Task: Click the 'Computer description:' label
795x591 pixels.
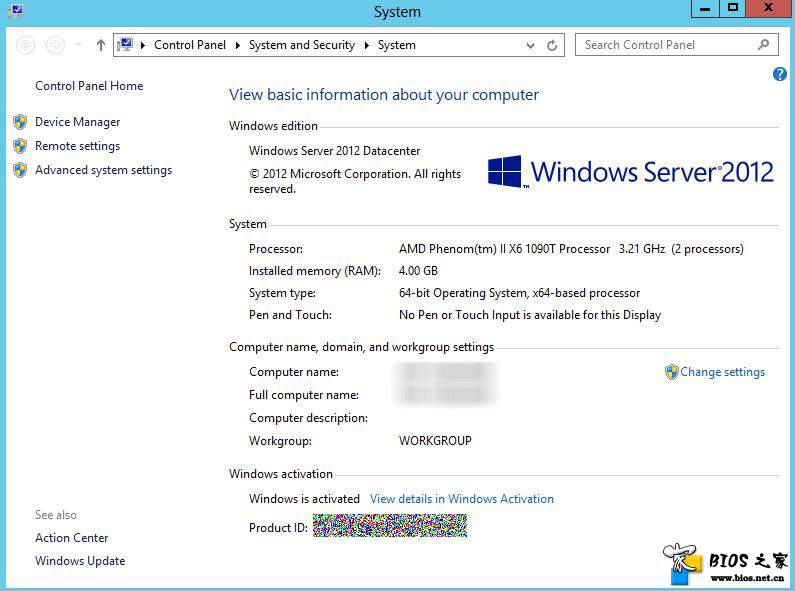Action: [308, 418]
